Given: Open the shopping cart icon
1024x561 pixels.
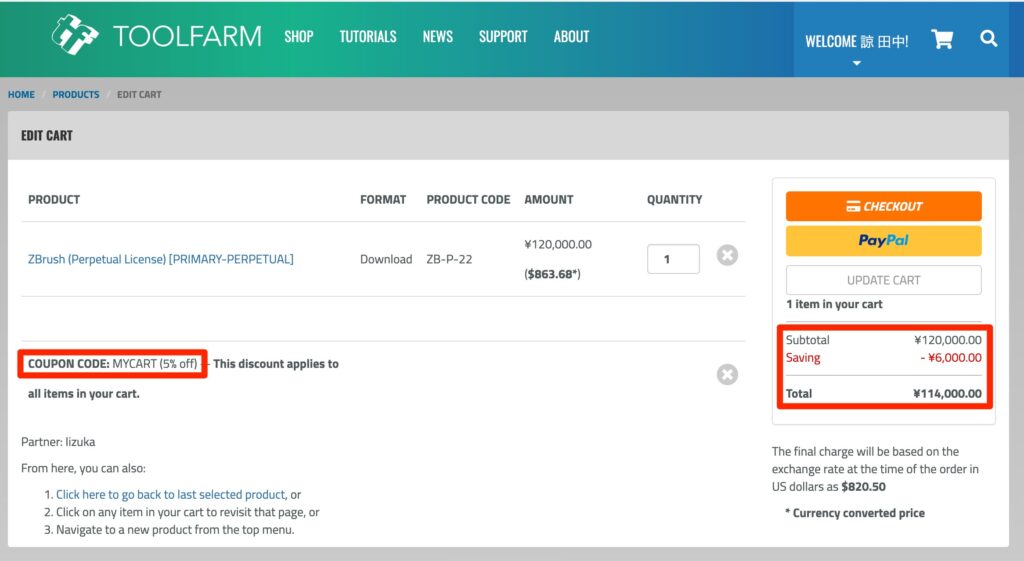Looking at the screenshot, I should (942, 39).
